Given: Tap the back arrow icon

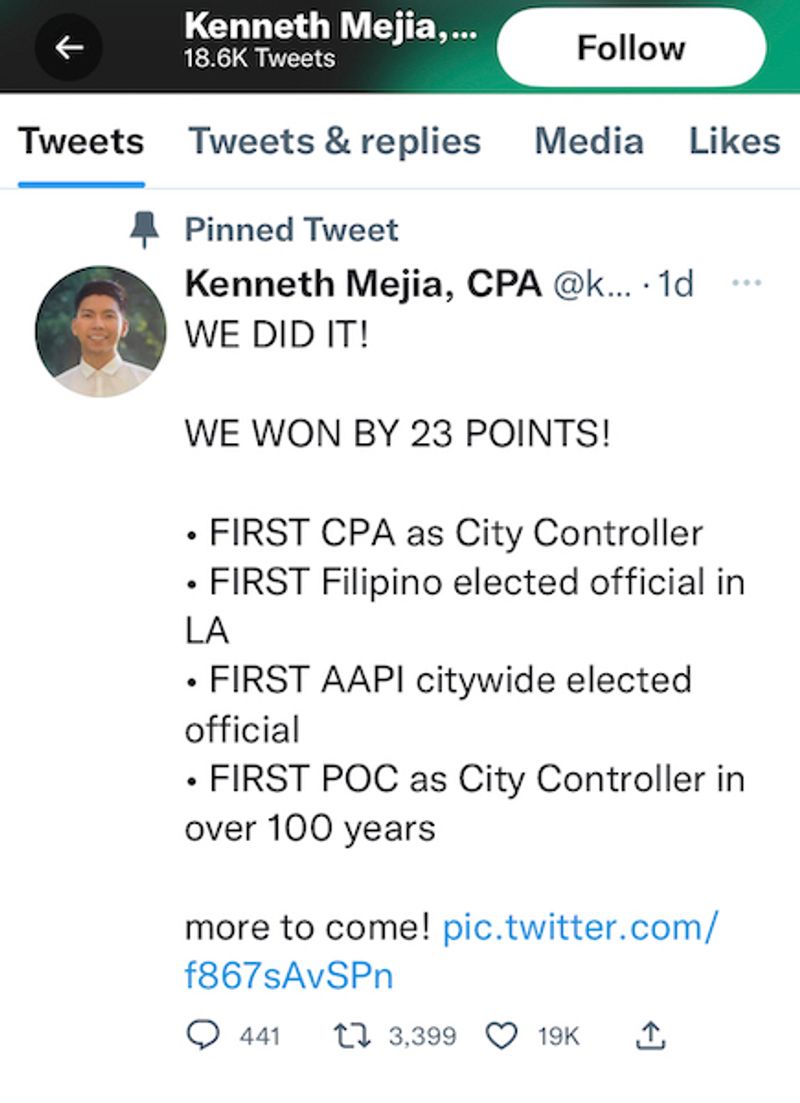Looking at the screenshot, I should [x=68, y=47].
